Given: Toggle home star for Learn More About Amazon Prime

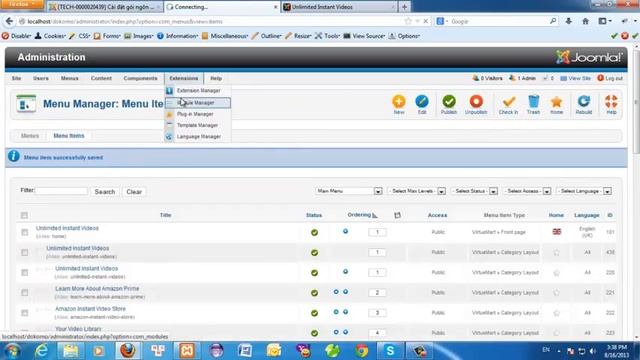Looking at the screenshot, I should tap(556, 293).
